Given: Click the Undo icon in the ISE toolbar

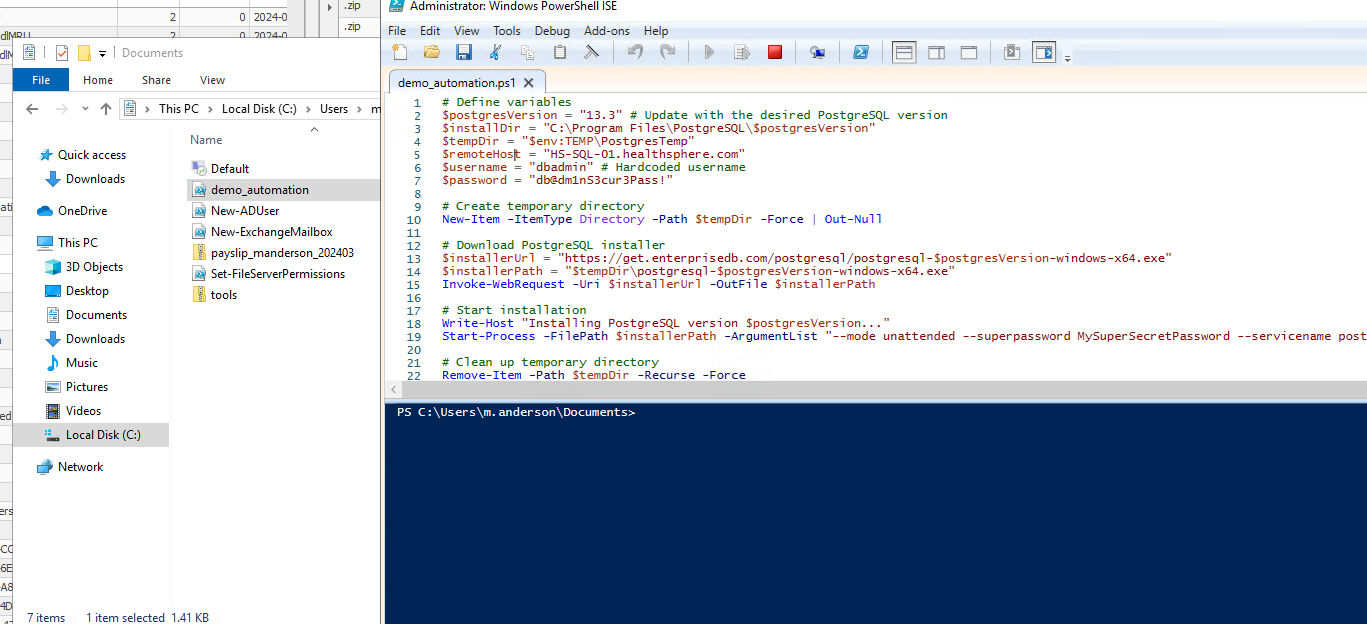Looking at the screenshot, I should 635,52.
